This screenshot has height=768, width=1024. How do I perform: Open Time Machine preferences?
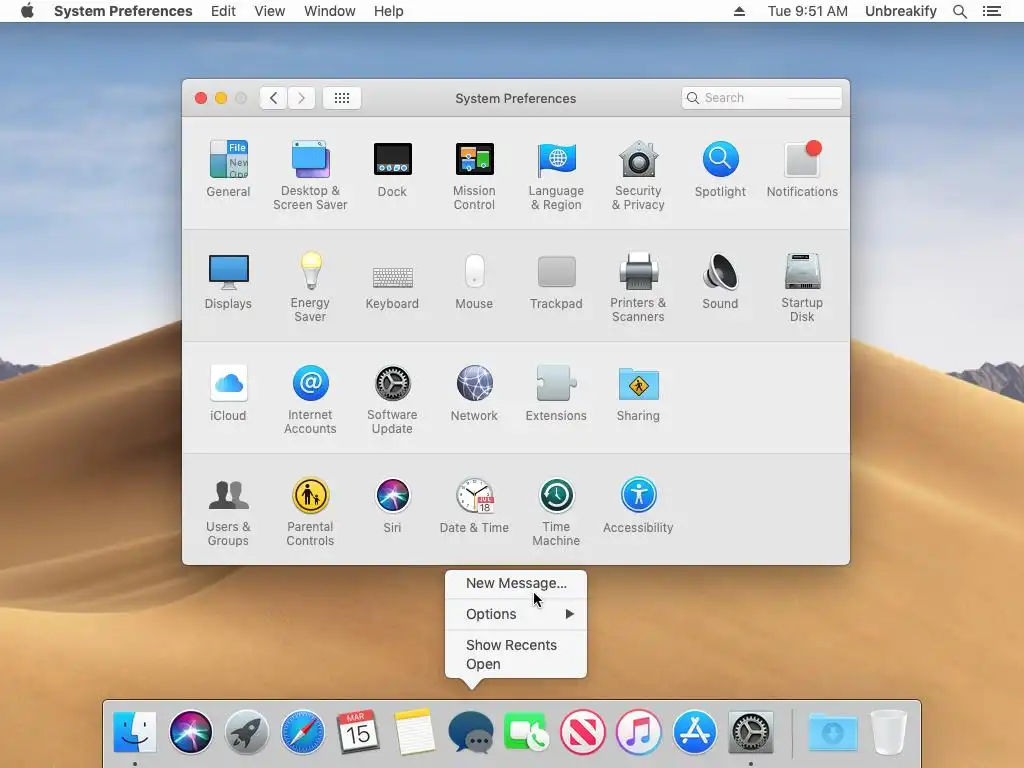coord(556,512)
